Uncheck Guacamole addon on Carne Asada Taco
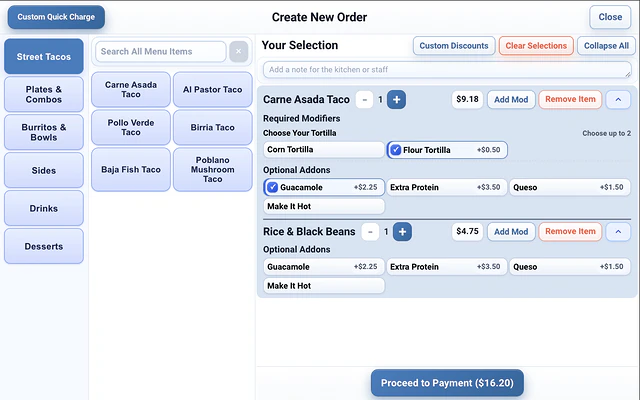640x400 pixels. (324, 187)
